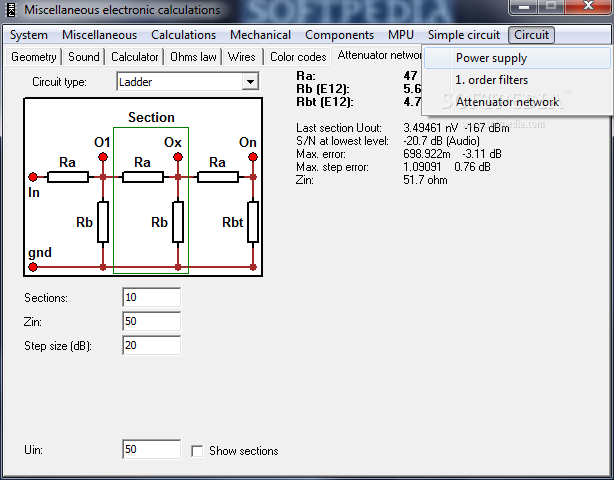Image resolution: width=614 pixels, height=480 pixels.
Task: Open the Components menu
Action: pyautogui.click(x=340, y=35)
